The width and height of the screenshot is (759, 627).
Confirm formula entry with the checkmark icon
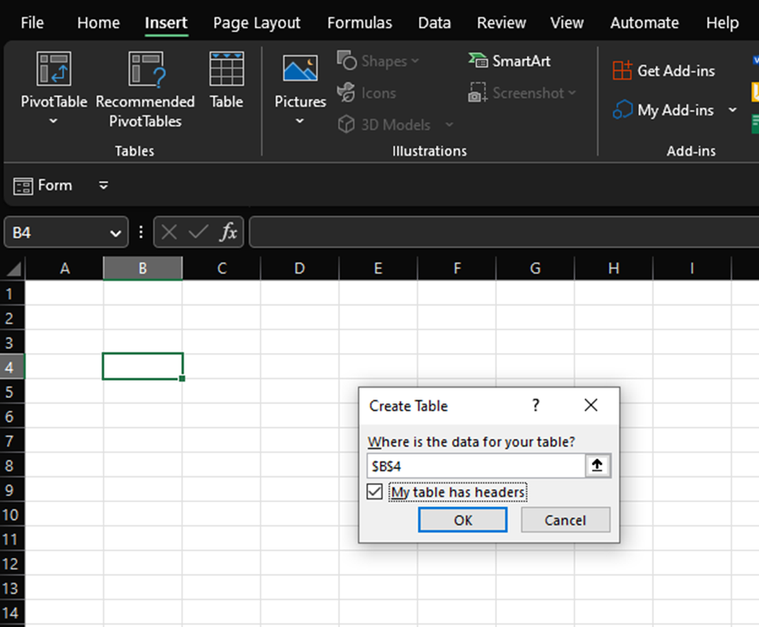tap(198, 232)
